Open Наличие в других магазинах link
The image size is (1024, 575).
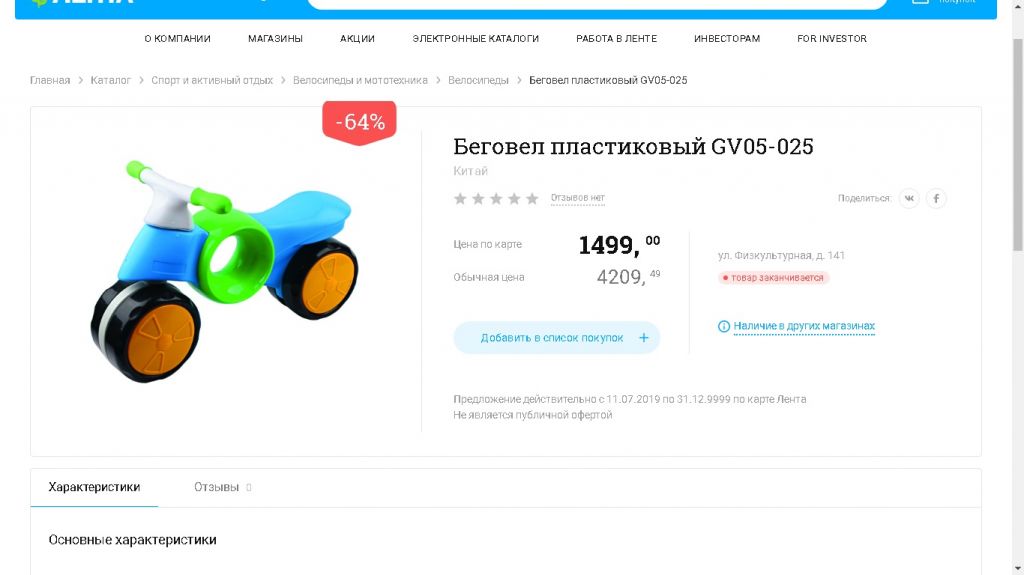pos(804,325)
